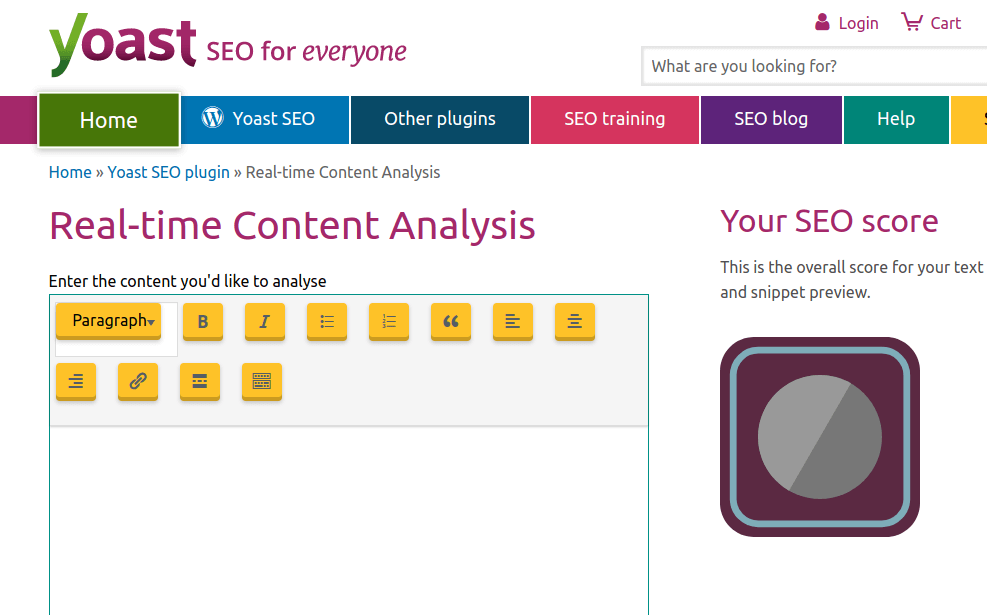Screen dimensions: 987x615
Task: Align text left
Action: coord(512,322)
